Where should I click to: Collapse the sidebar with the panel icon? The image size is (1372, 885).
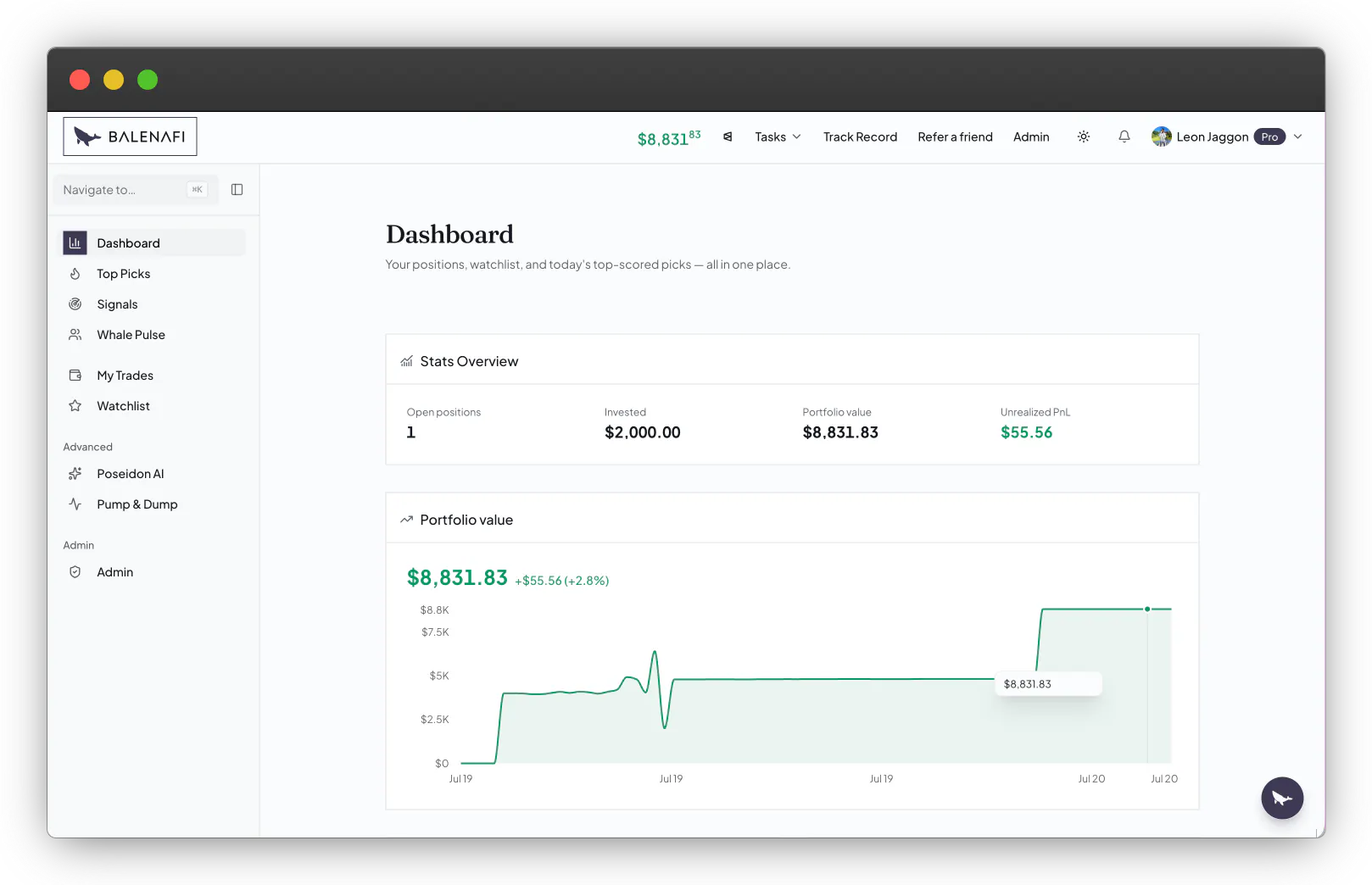237,190
